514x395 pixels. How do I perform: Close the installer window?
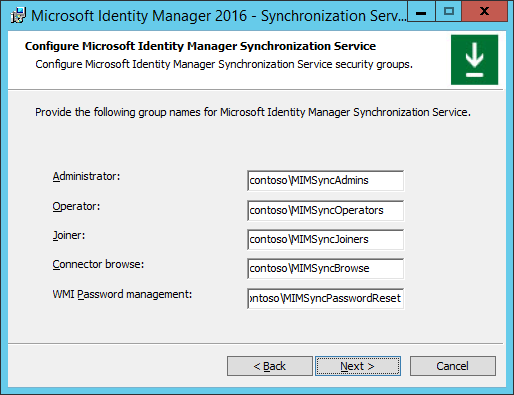click(x=485, y=11)
